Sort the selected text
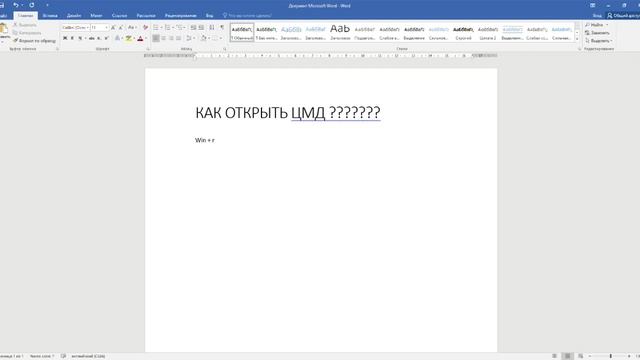This screenshot has width=640, height=360. point(212,27)
